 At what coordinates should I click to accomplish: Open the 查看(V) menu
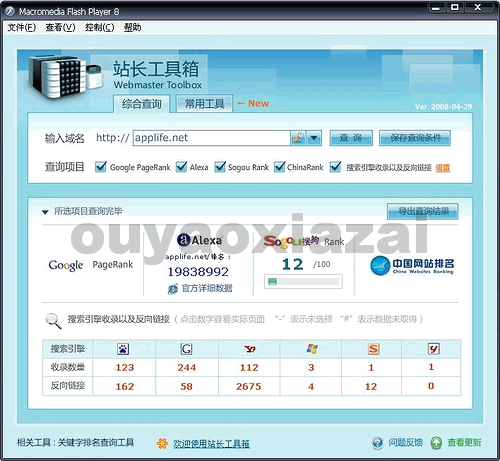[60, 27]
